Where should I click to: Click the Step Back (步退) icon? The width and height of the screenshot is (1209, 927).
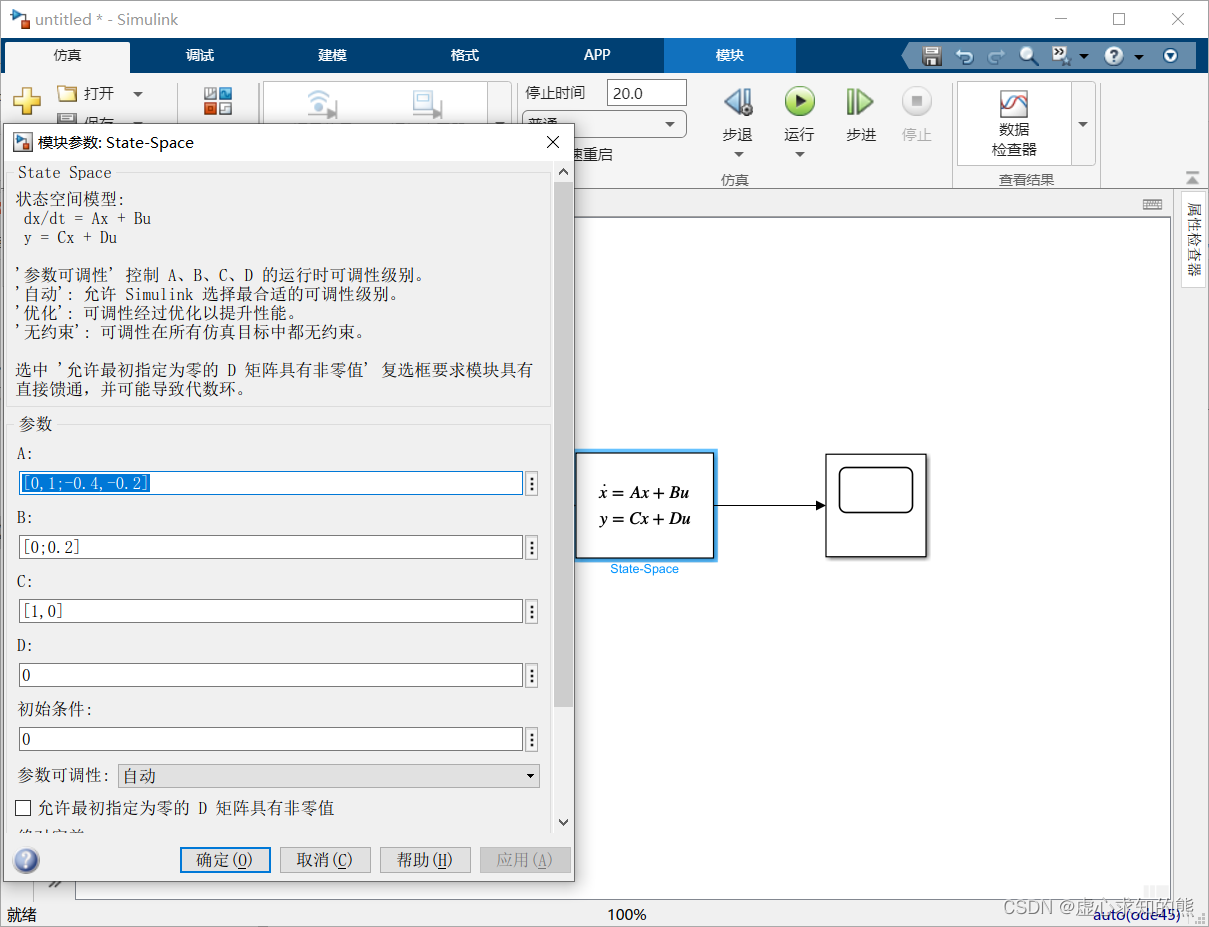click(x=738, y=102)
